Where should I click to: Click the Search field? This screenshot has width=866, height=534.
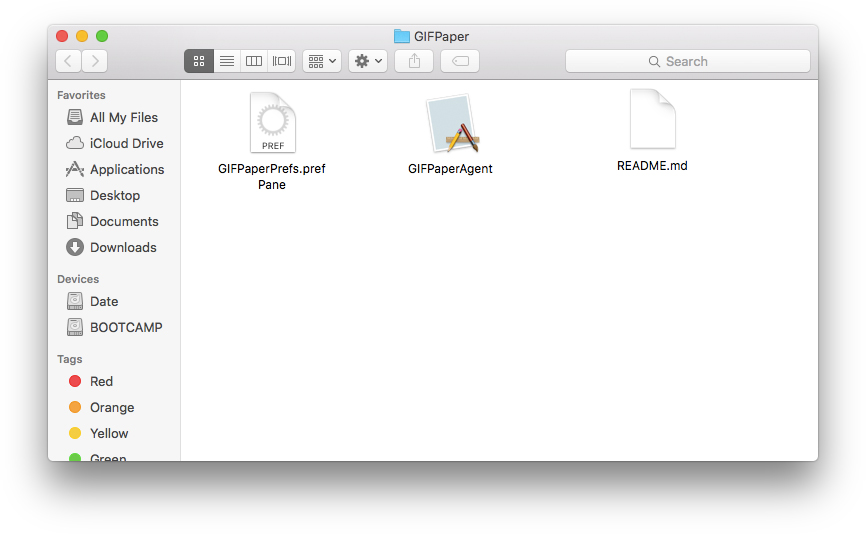click(x=687, y=61)
